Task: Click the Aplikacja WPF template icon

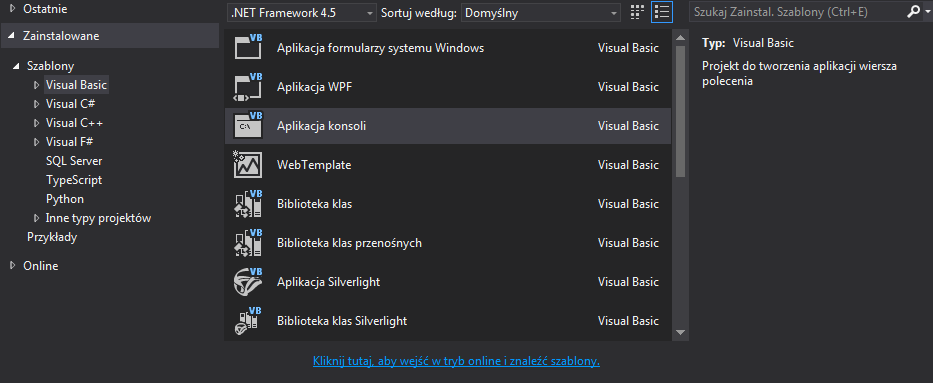Action: point(248,86)
